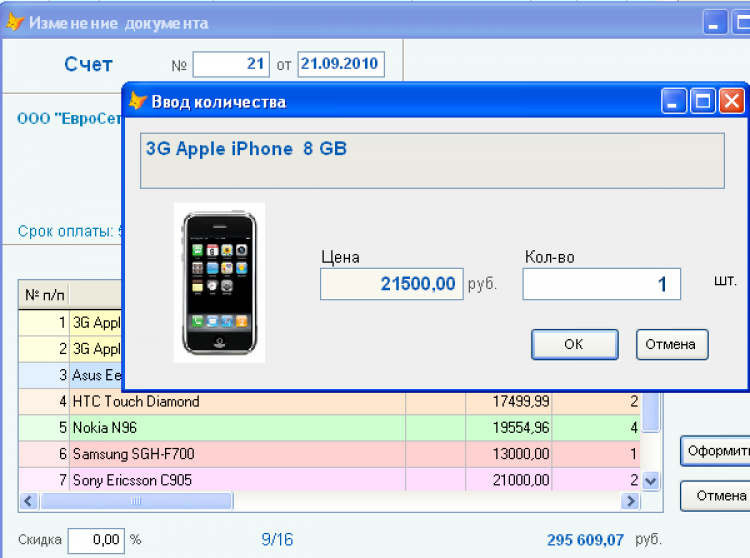Click the Оформить button in document window
The height and width of the screenshot is (558, 750).
click(x=715, y=450)
